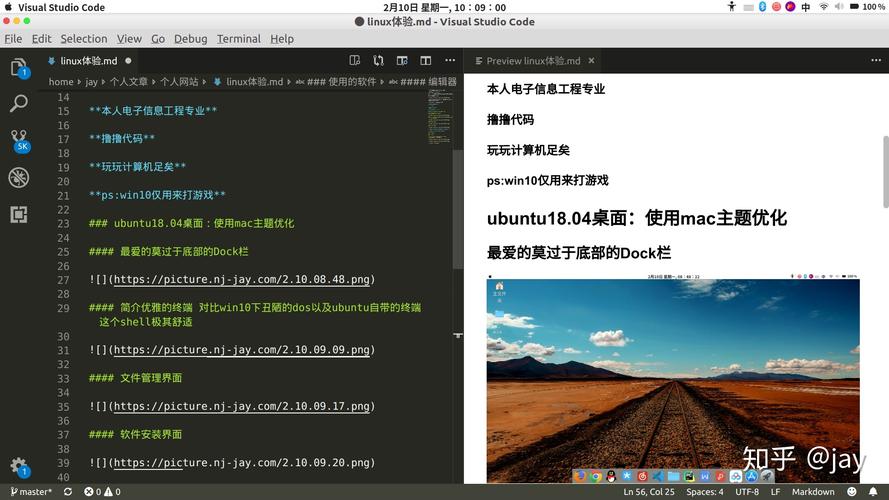Select Markdown language mode
This screenshot has width=889, height=500.
click(813, 492)
